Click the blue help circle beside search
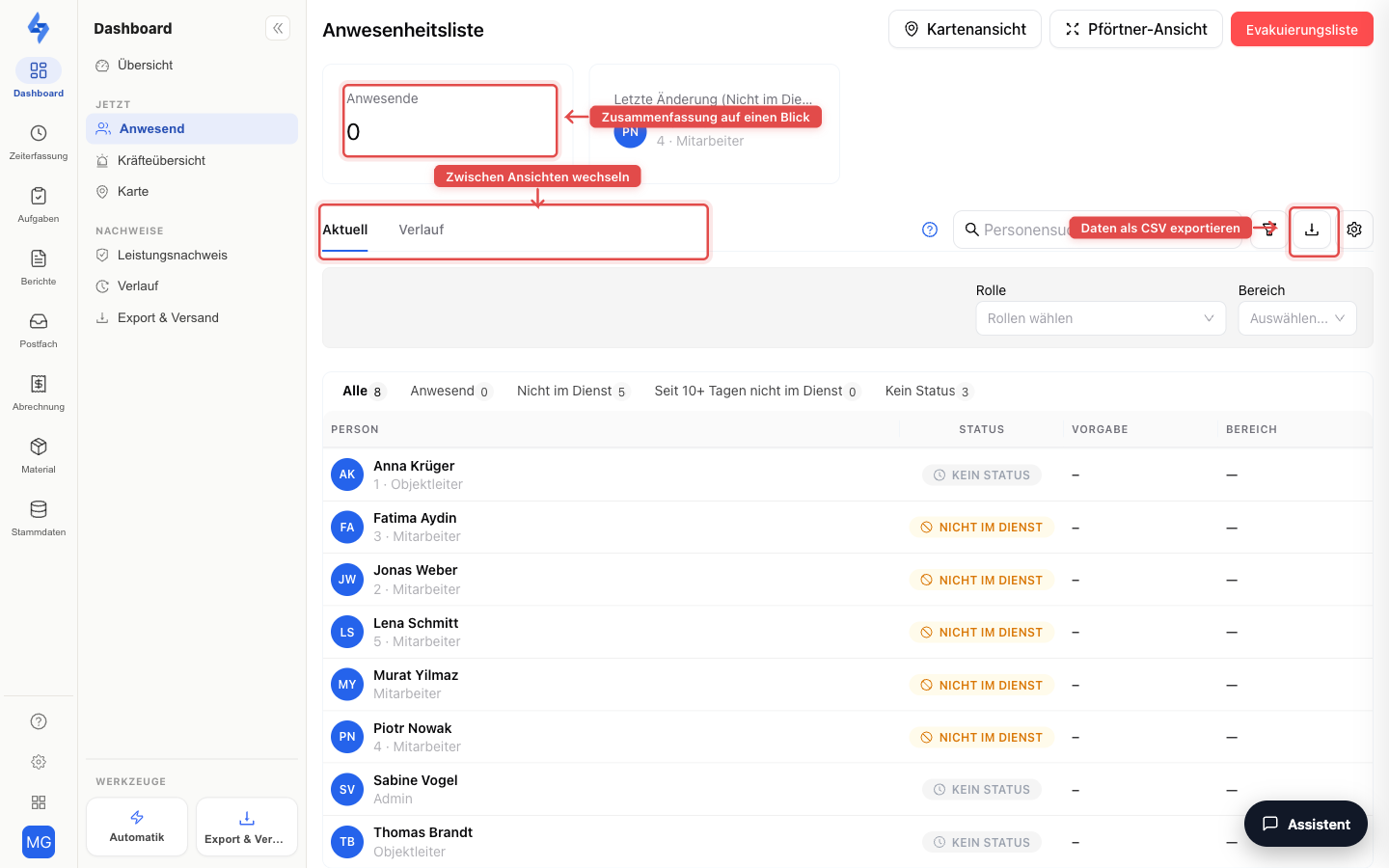The image size is (1389, 868). pos(930,230)
